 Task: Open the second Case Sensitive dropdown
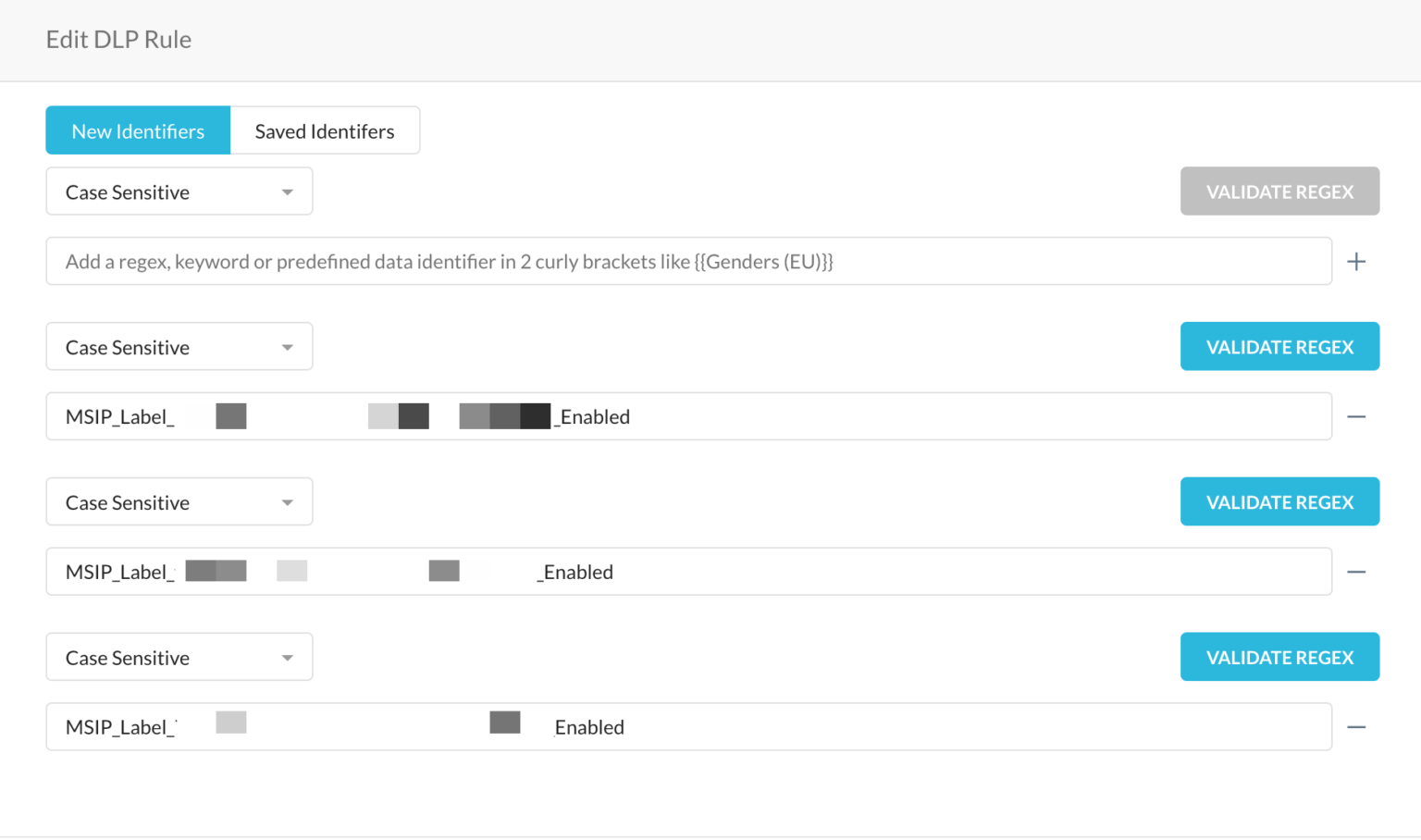179,346
